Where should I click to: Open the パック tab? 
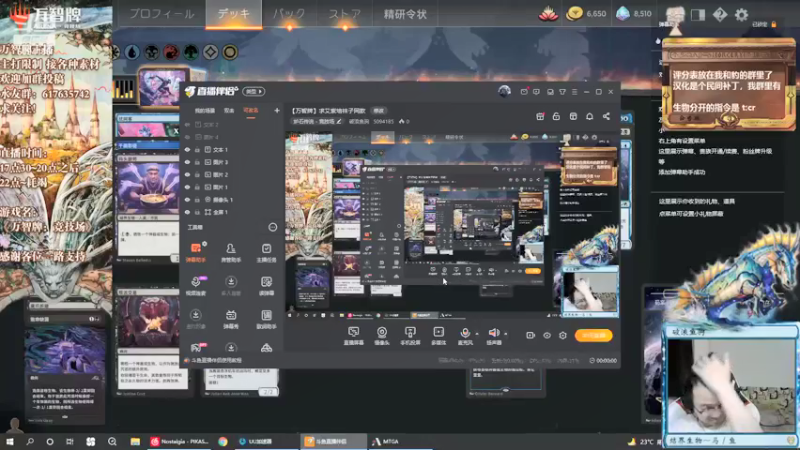tap(289, 14)
